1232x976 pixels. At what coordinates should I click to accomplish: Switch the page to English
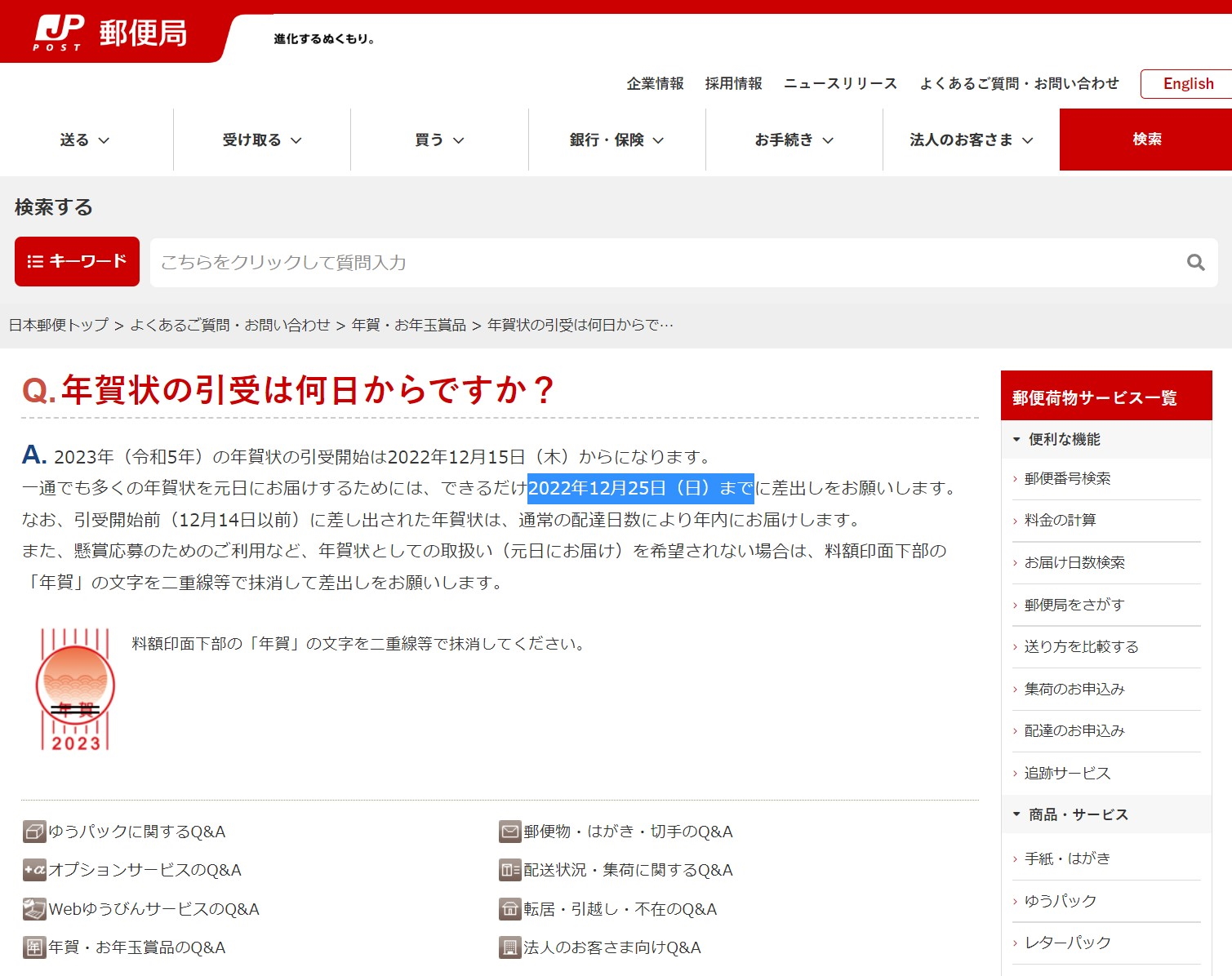(x=1186, y=83)
